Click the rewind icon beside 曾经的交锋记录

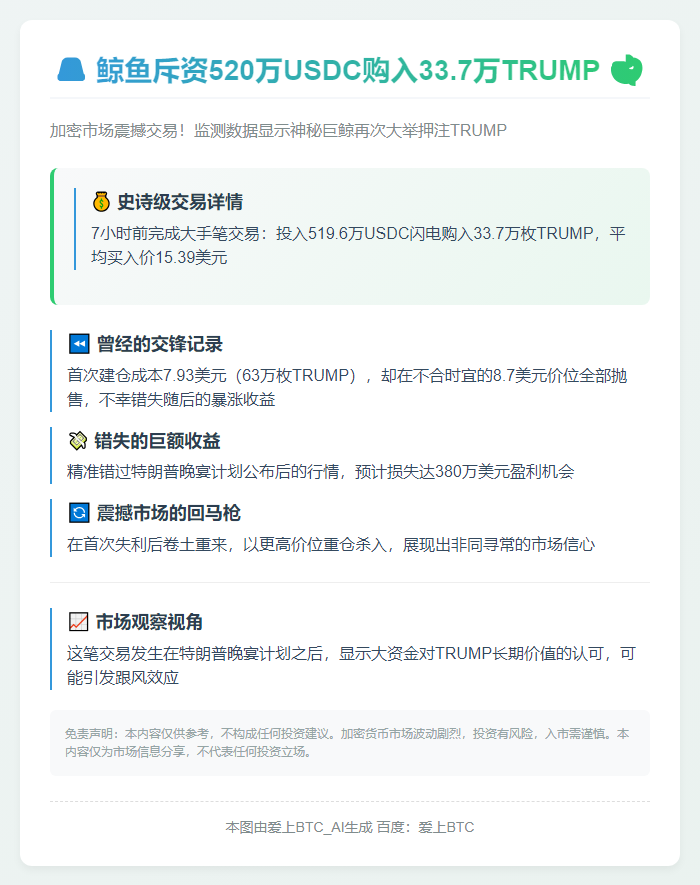click(79, 343)
